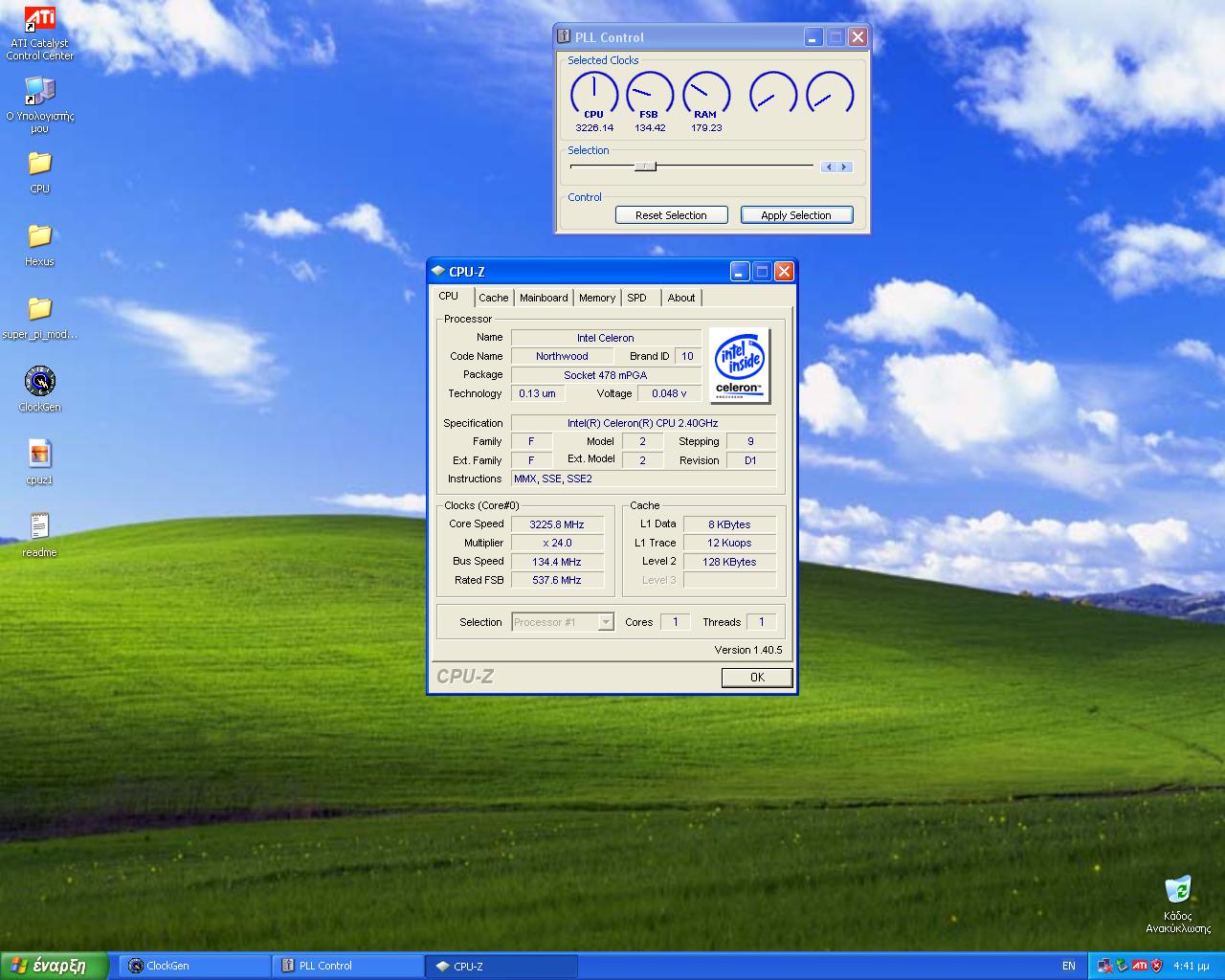This screenshot has width=1225, height=980.
Task: Activate ClockGen from the taskbar
Action: coord(195,966)
